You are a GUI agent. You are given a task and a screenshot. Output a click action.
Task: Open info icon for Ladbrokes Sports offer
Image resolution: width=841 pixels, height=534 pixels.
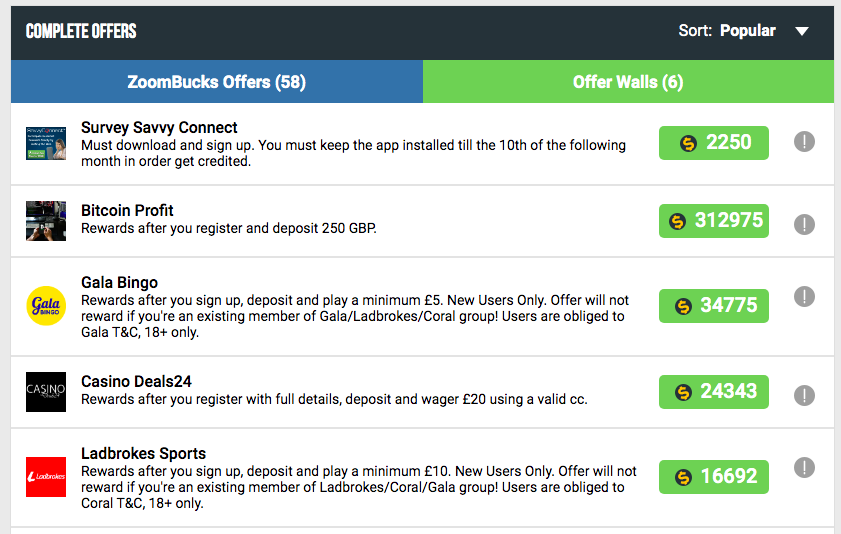[804, 468]
